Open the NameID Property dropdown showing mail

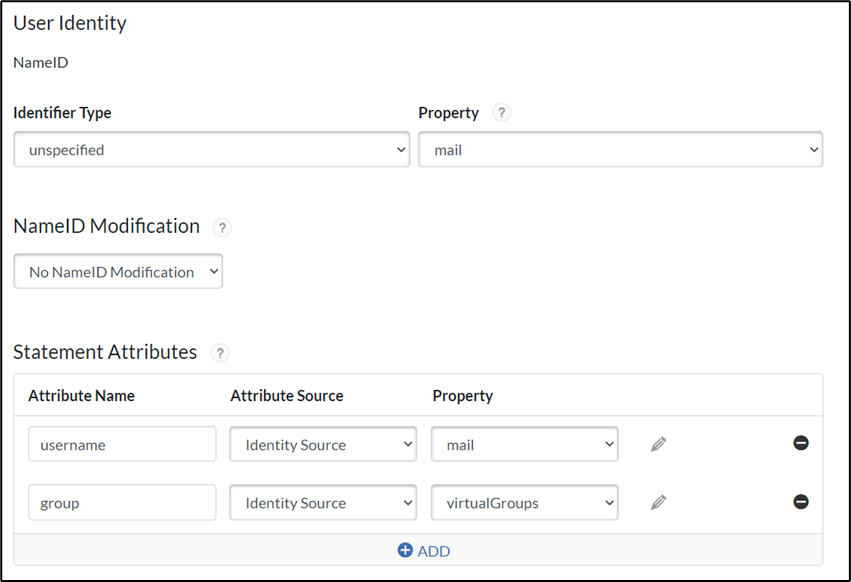620,149
